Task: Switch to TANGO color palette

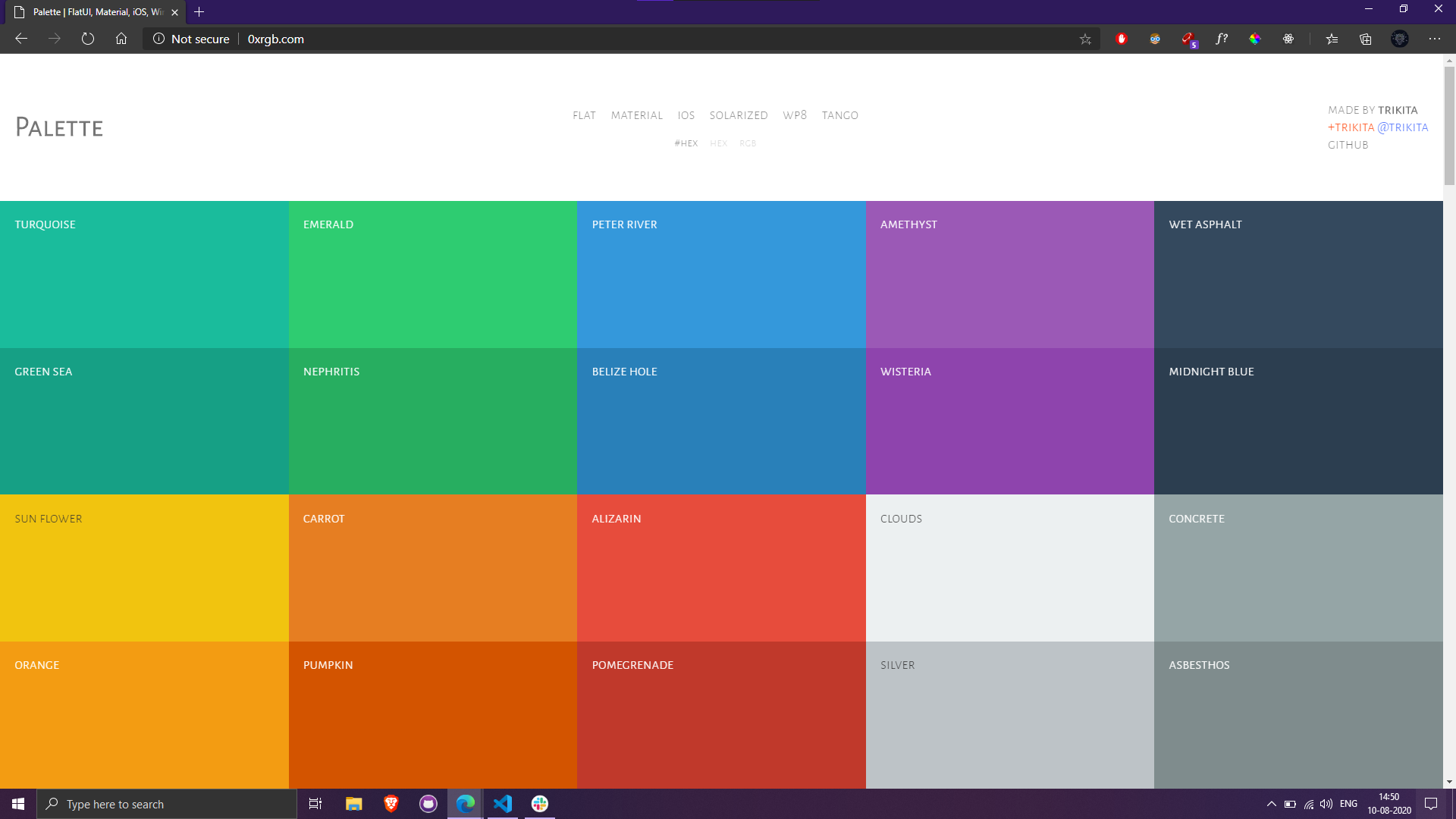Action: (839, 115)
